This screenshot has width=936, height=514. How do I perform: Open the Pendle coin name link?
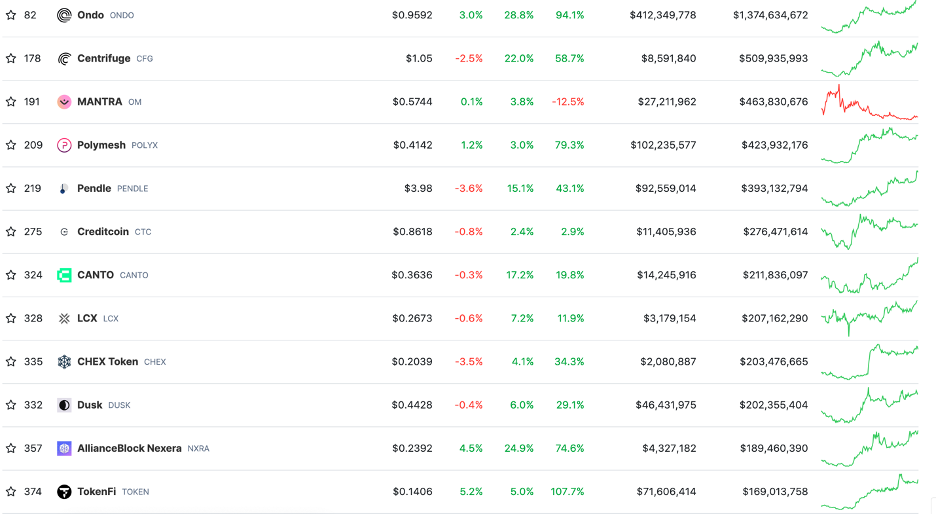[x=94, y=188]
